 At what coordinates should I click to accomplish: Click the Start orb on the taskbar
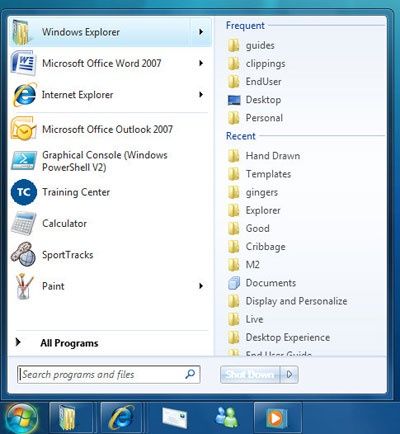pyautogui.click(x=21, y=418)
